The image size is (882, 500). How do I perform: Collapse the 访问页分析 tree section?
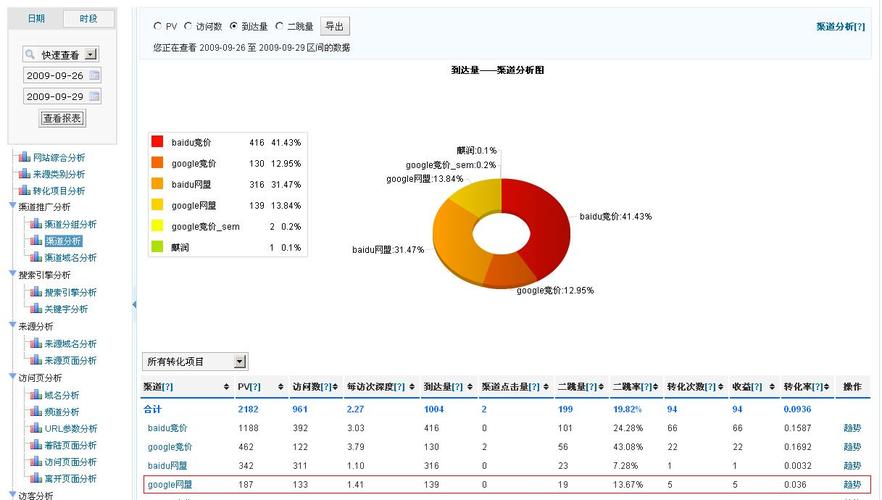click(13, 376)
